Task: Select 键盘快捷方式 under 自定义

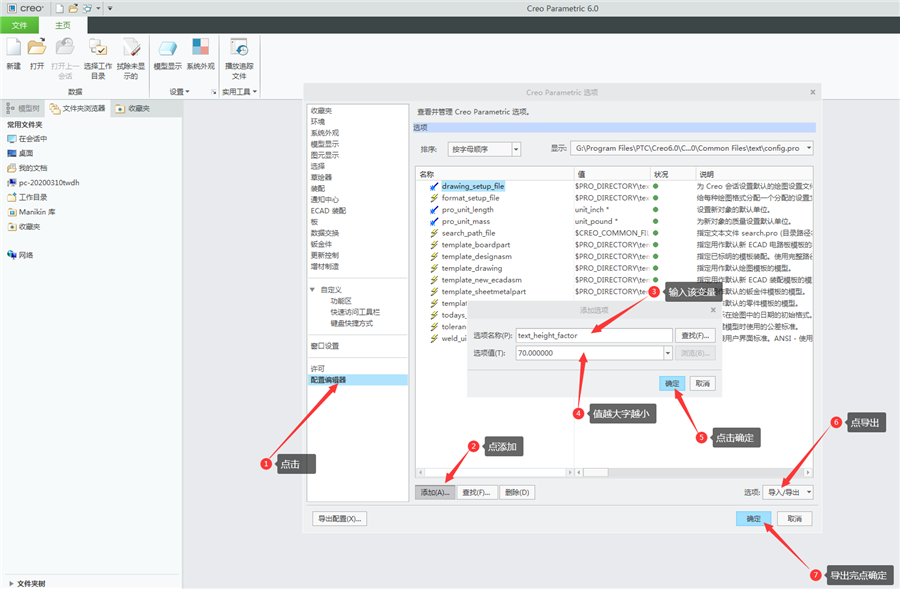Action: [x=351, y=323]
